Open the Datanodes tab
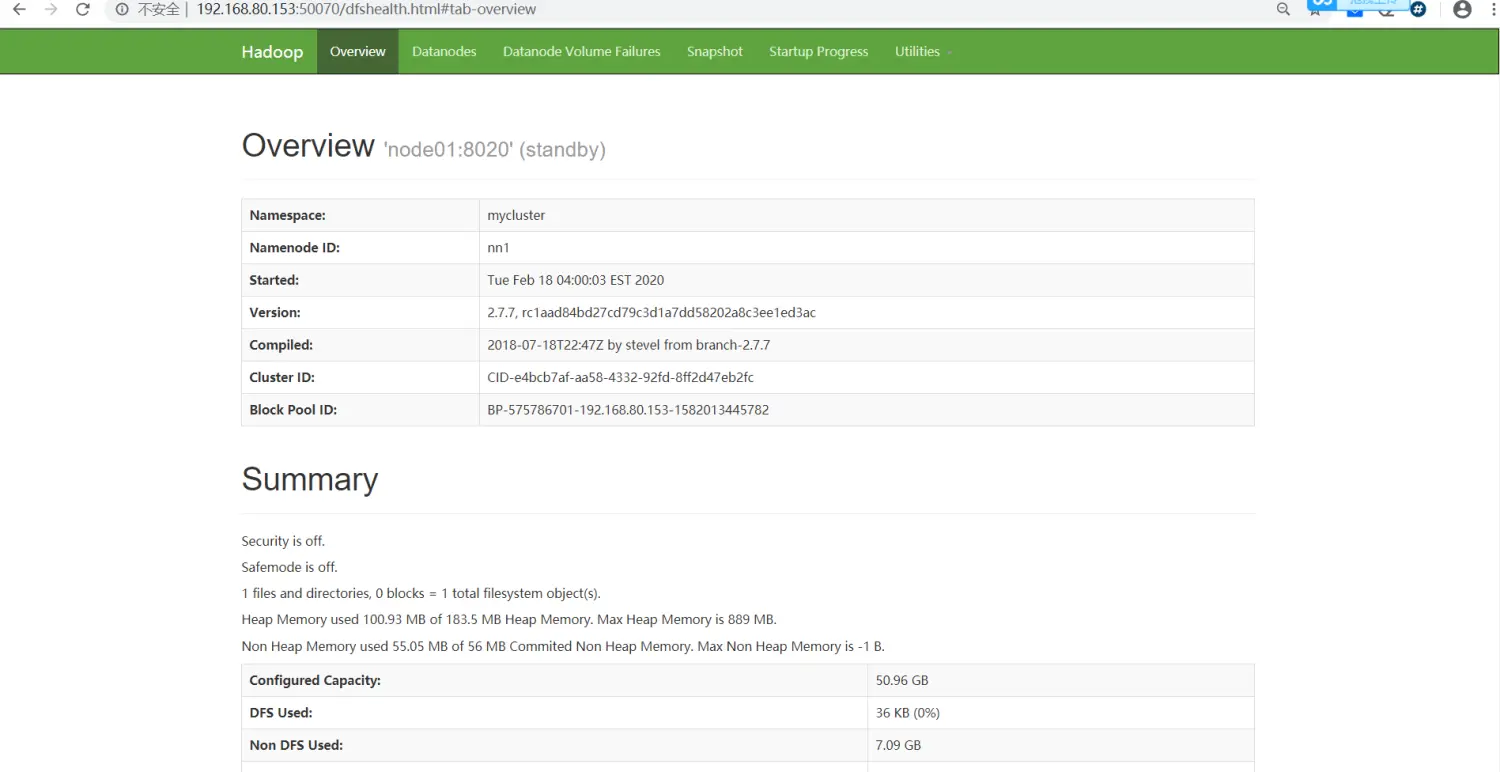The image size is (1500, 772). pyautogui.click(x=444, y=51)
